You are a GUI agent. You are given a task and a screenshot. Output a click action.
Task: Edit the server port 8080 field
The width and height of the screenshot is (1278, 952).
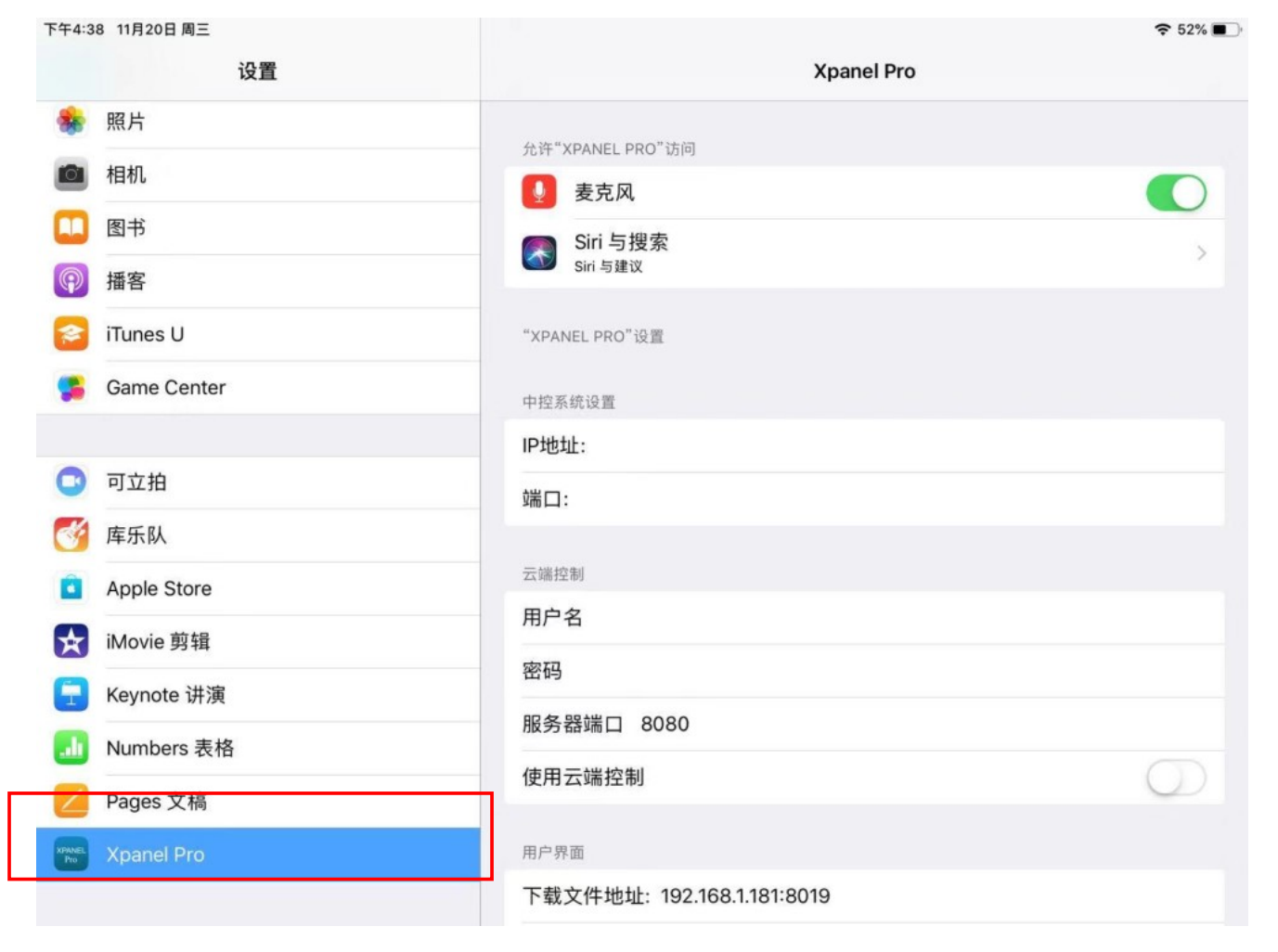pos(665,724)
